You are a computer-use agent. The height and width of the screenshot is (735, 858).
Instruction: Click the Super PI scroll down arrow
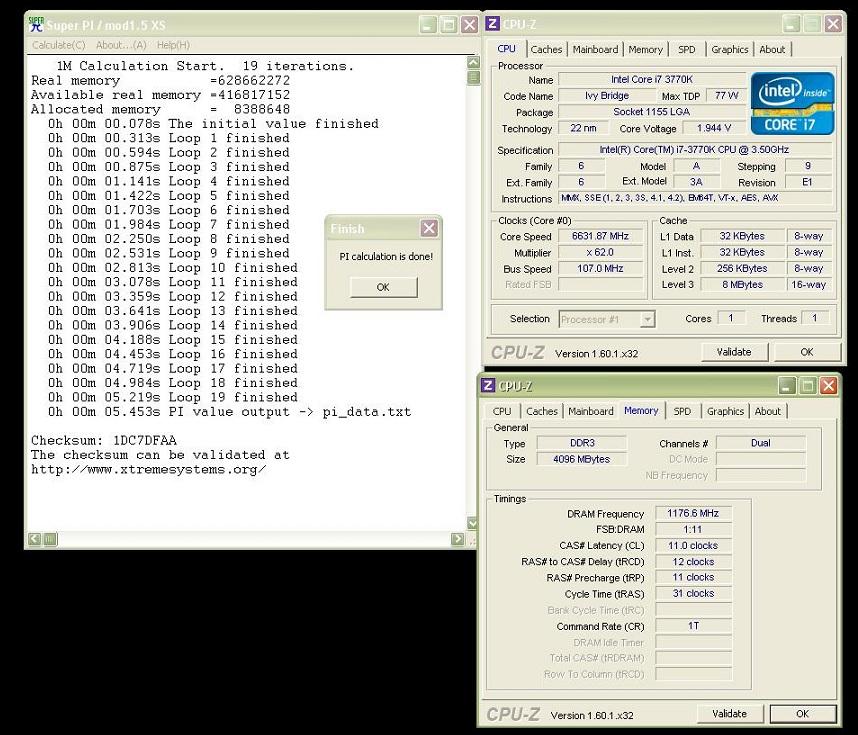(473, 523)
